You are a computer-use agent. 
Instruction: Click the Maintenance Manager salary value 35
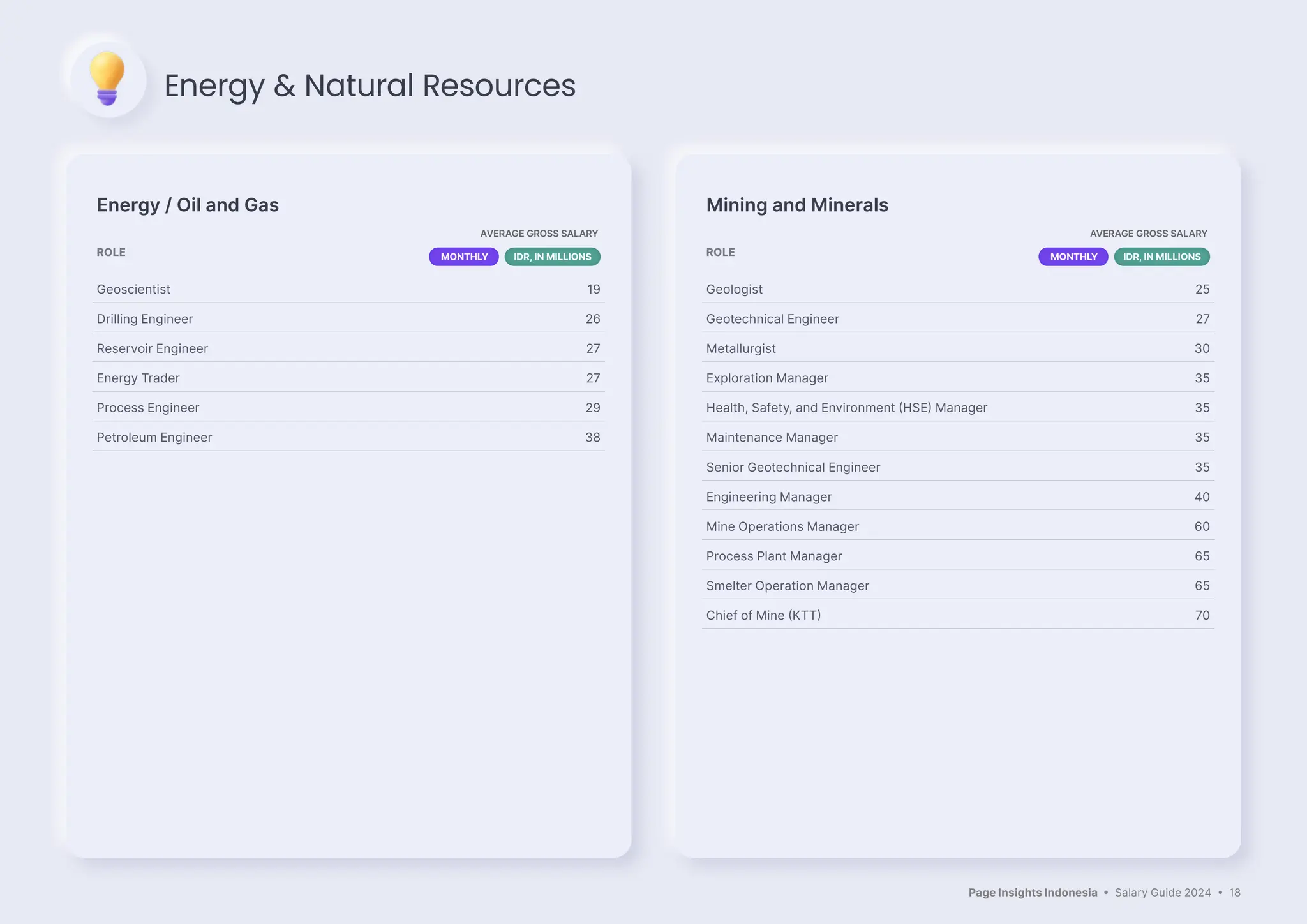[x=1202, y=437]
